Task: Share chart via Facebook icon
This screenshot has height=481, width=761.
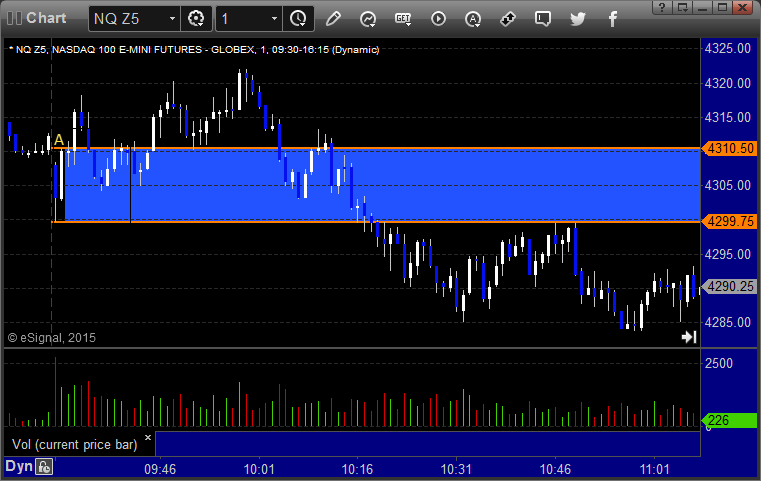Action: pyautogui.click(x=612, y=19)
